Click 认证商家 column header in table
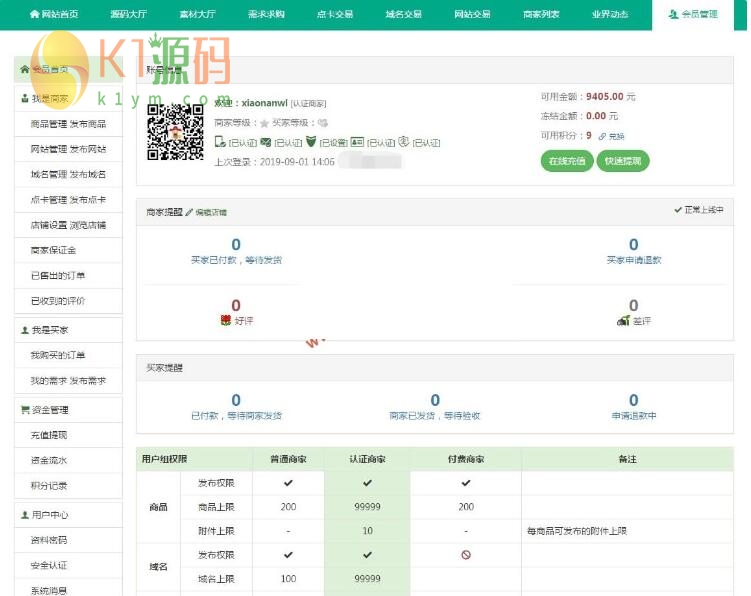This screenshot has width=751, height=596. tap(367, 459)
